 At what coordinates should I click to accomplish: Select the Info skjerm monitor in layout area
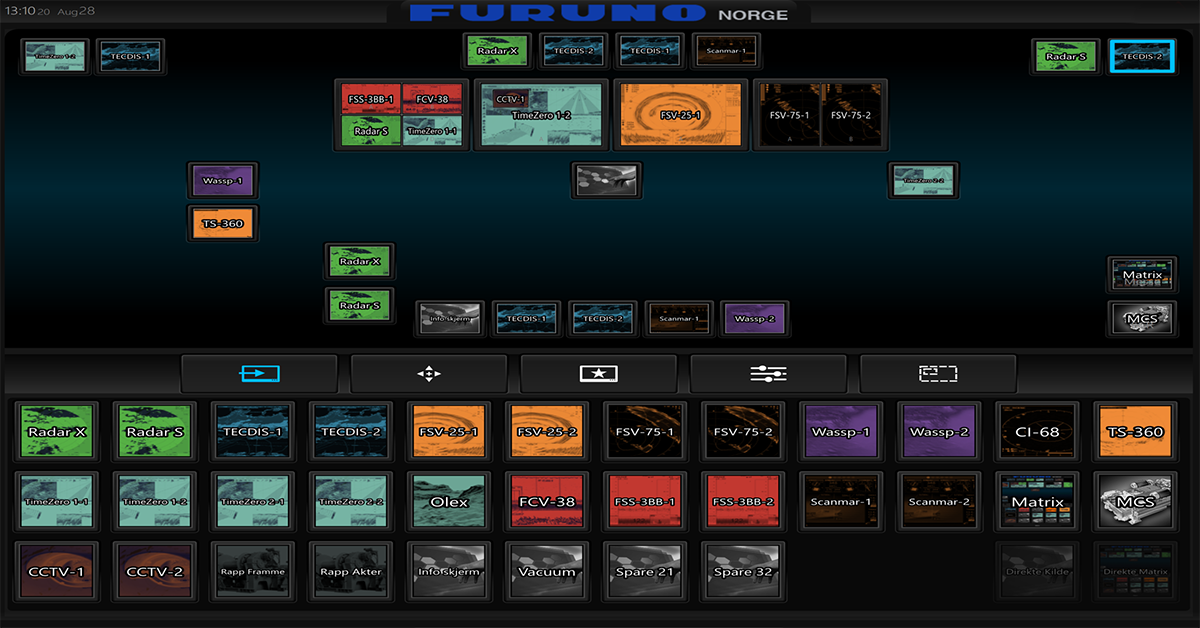[x=450, y=318]
